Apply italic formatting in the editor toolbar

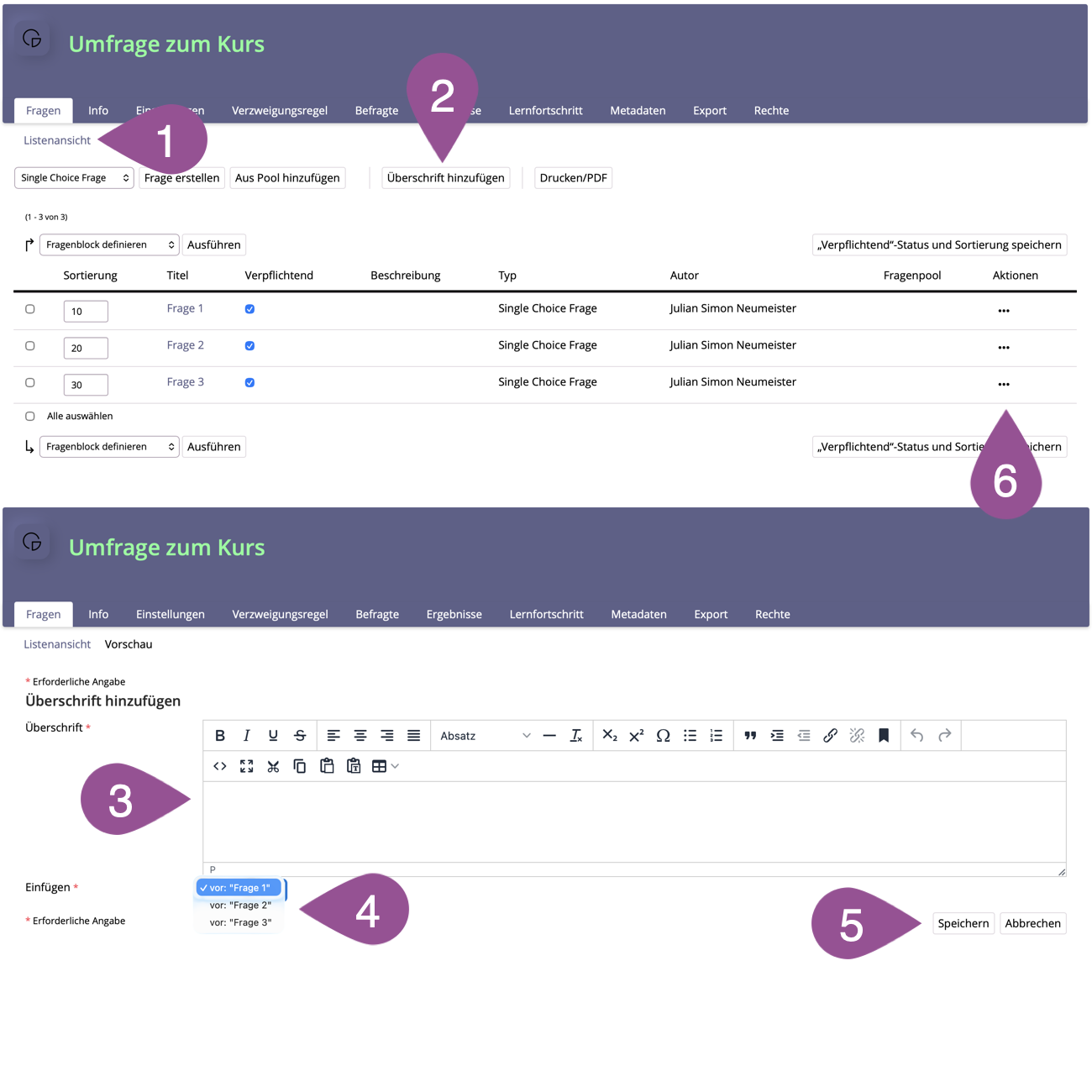click(246, 736)
